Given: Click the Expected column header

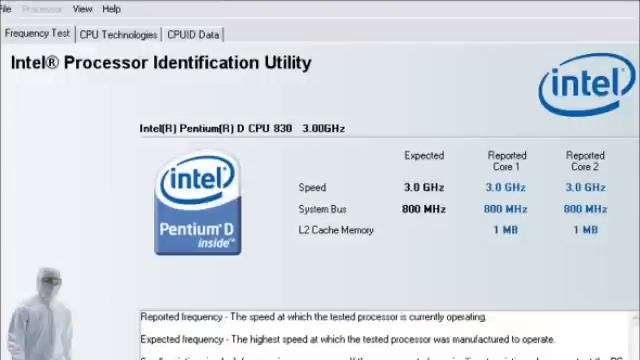Looking at the screenshot, I should pyautogui.click(x=424, y=156).
